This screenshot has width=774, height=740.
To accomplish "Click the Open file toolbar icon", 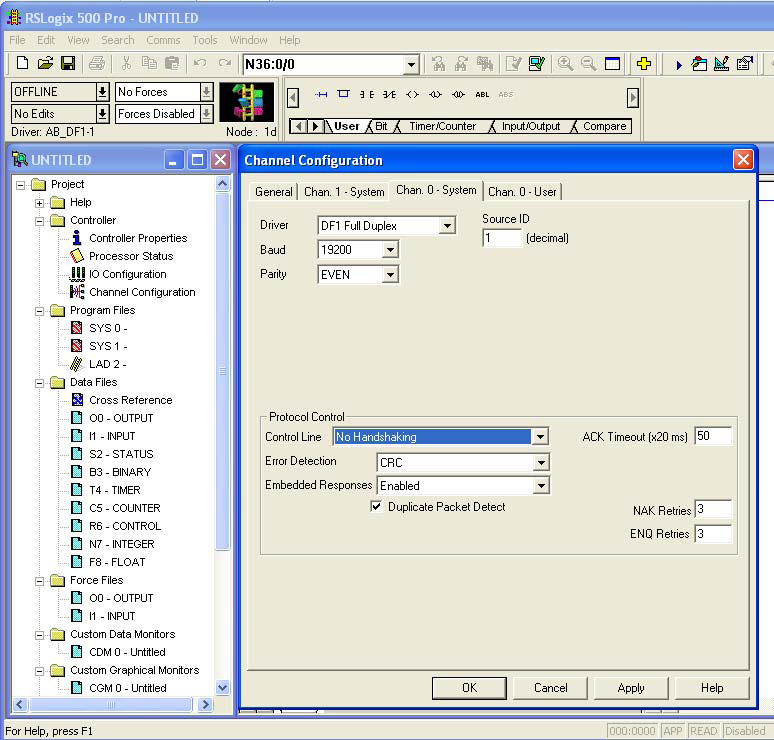I will [45, 63].
